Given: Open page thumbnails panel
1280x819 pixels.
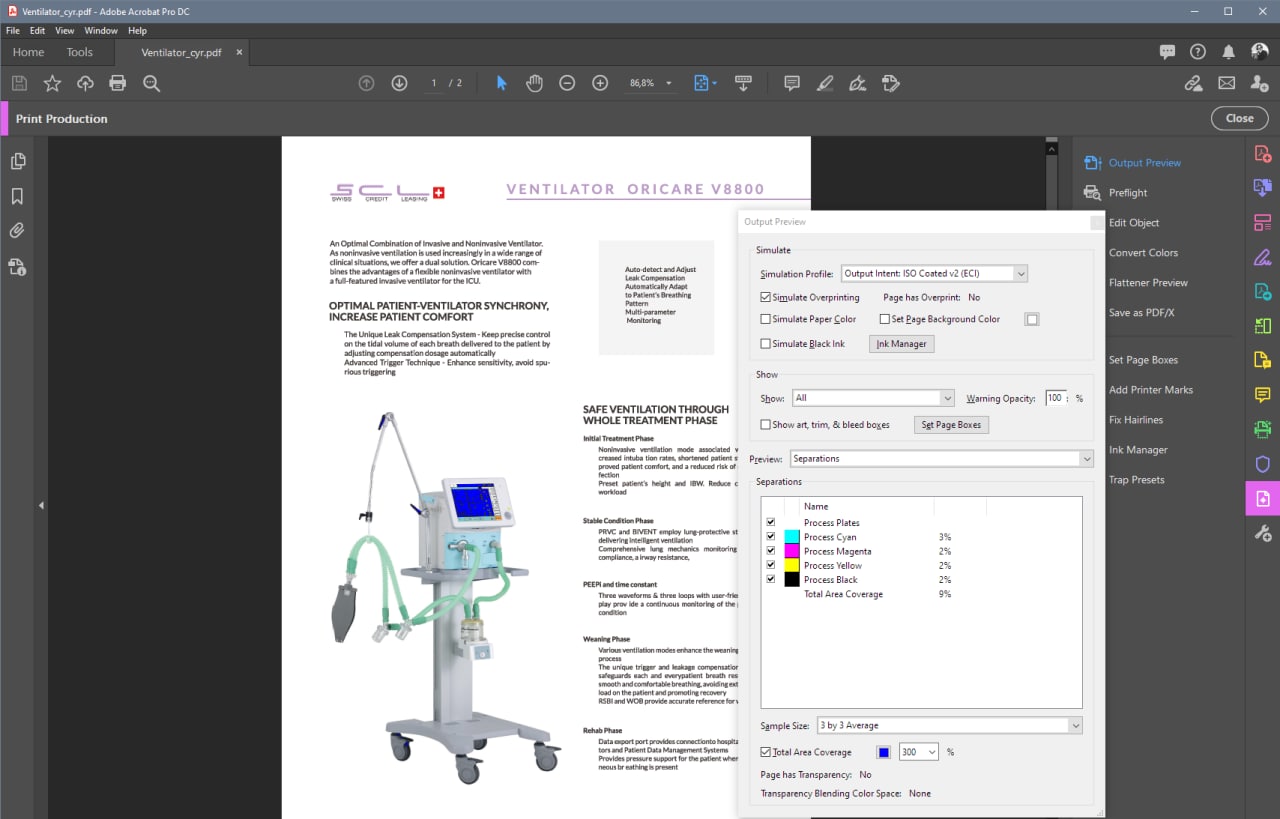Looking at the screenshot, I should 17,161.
